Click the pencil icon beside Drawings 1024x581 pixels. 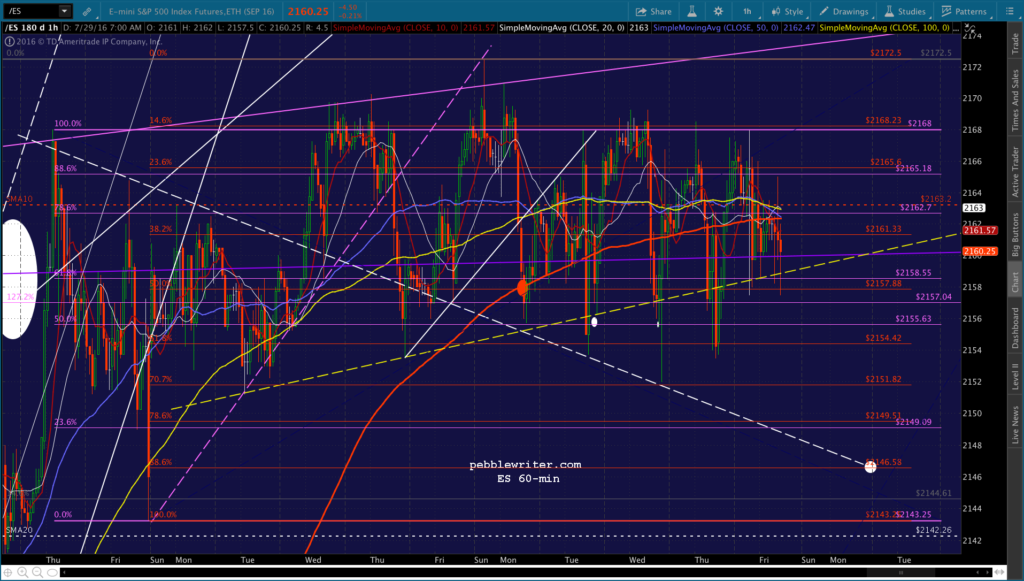[x=824, y=11]
